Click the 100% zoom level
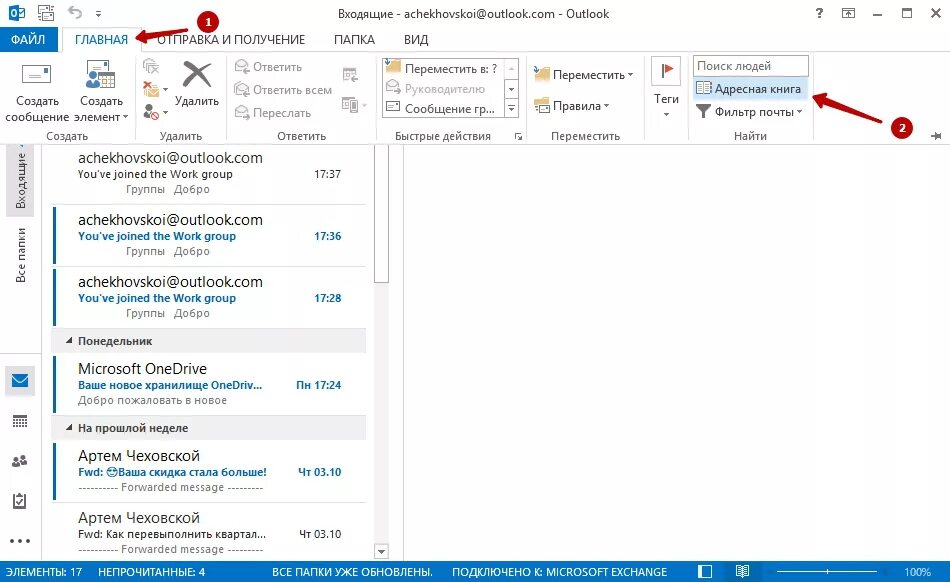950x582 pixels. click(917, 572)
